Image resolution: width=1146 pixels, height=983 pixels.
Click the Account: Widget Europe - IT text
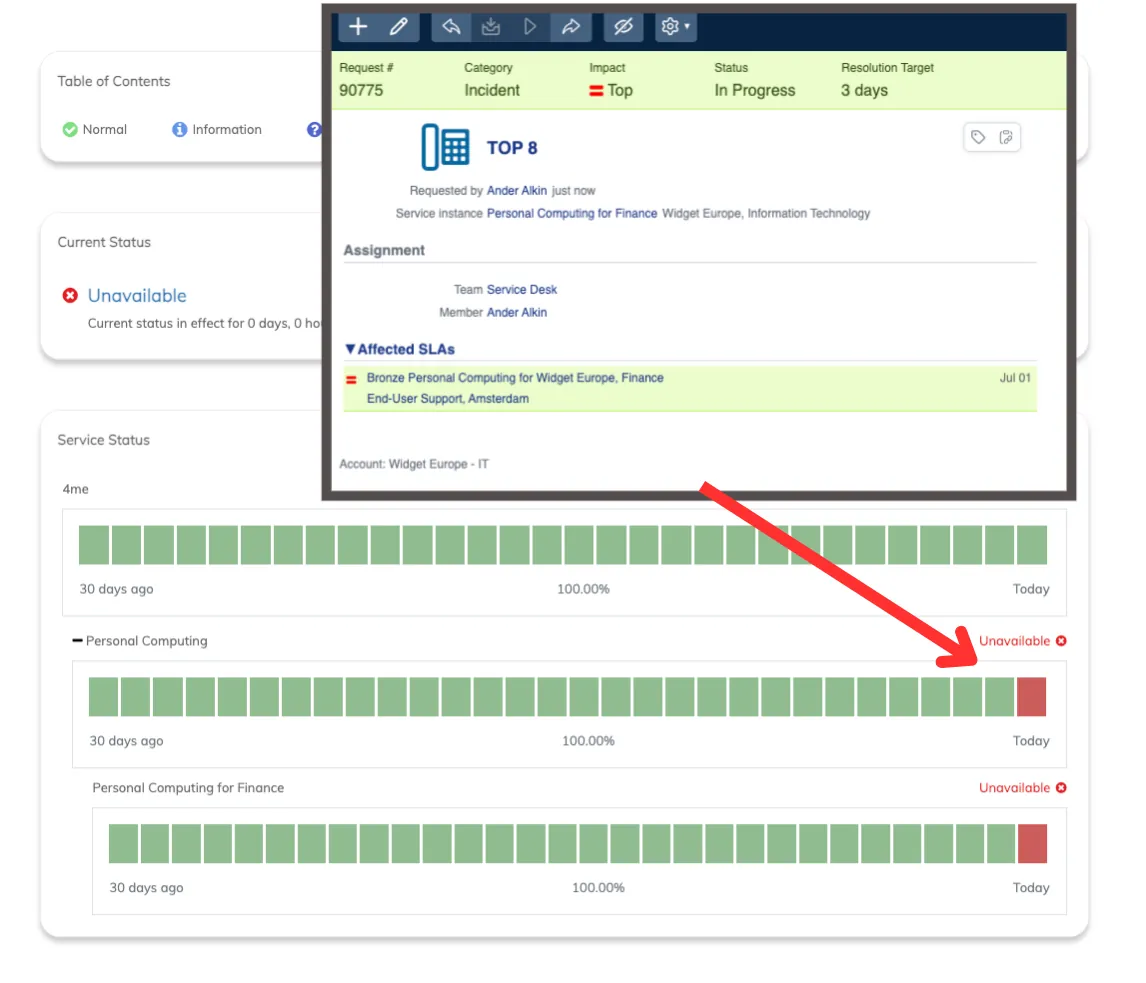click(x=414, y=464)
